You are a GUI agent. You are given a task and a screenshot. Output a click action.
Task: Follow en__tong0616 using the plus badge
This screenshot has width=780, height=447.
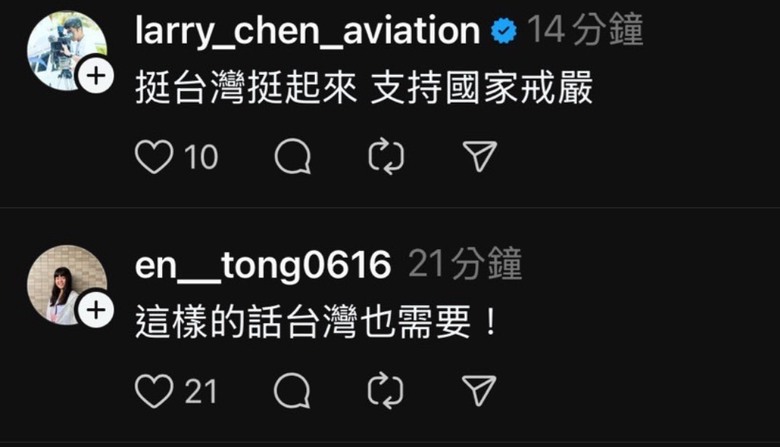click(x=96, y=310)
